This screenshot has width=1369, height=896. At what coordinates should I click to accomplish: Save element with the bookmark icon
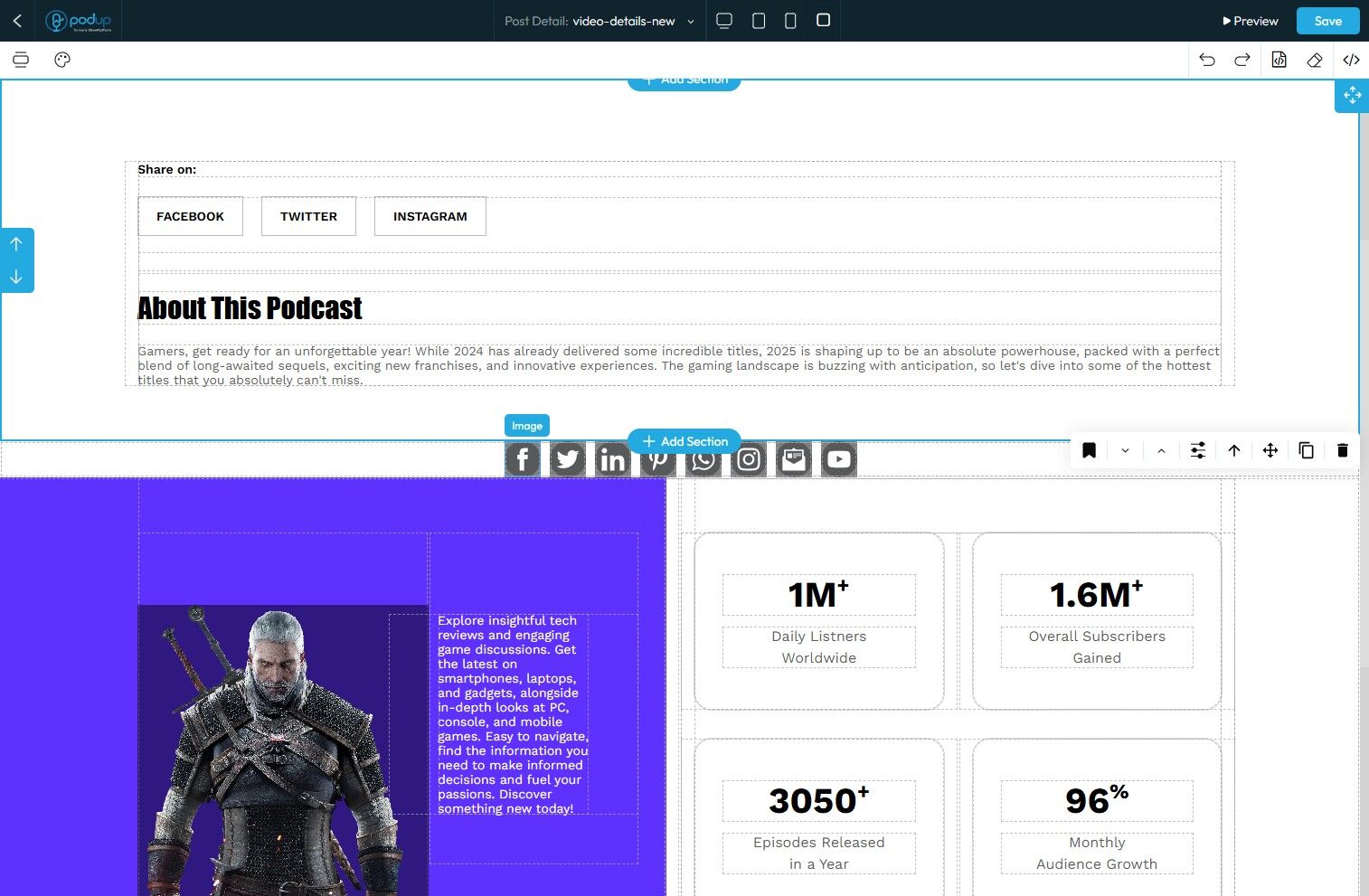pyautogui.click(x=1089, y=450)
